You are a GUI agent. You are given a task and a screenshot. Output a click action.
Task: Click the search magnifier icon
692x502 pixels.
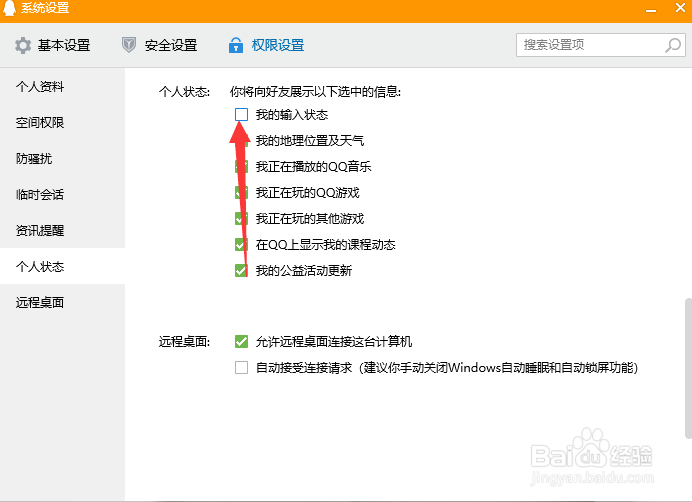673,45
